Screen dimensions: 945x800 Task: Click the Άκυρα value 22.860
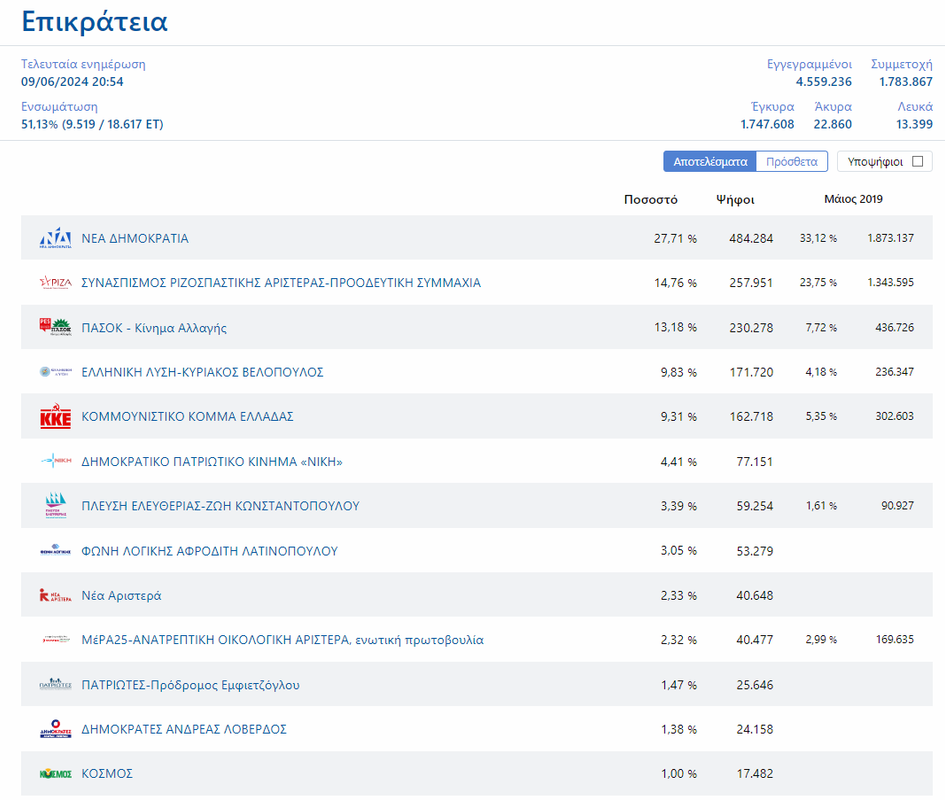click(x=832, y=124)
